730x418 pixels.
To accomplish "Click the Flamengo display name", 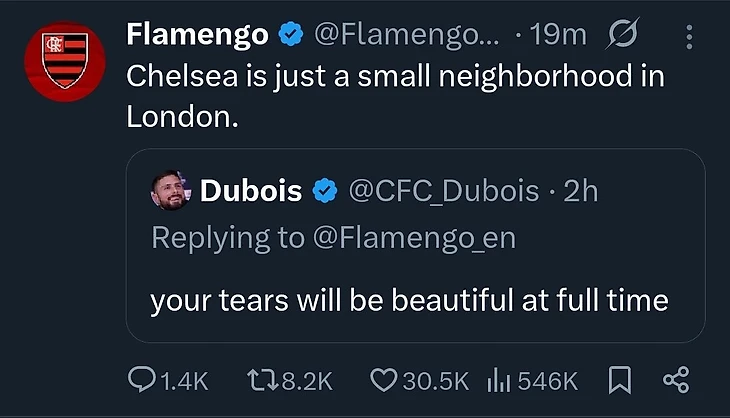I will pyautogui.click(x=197, y=35).
